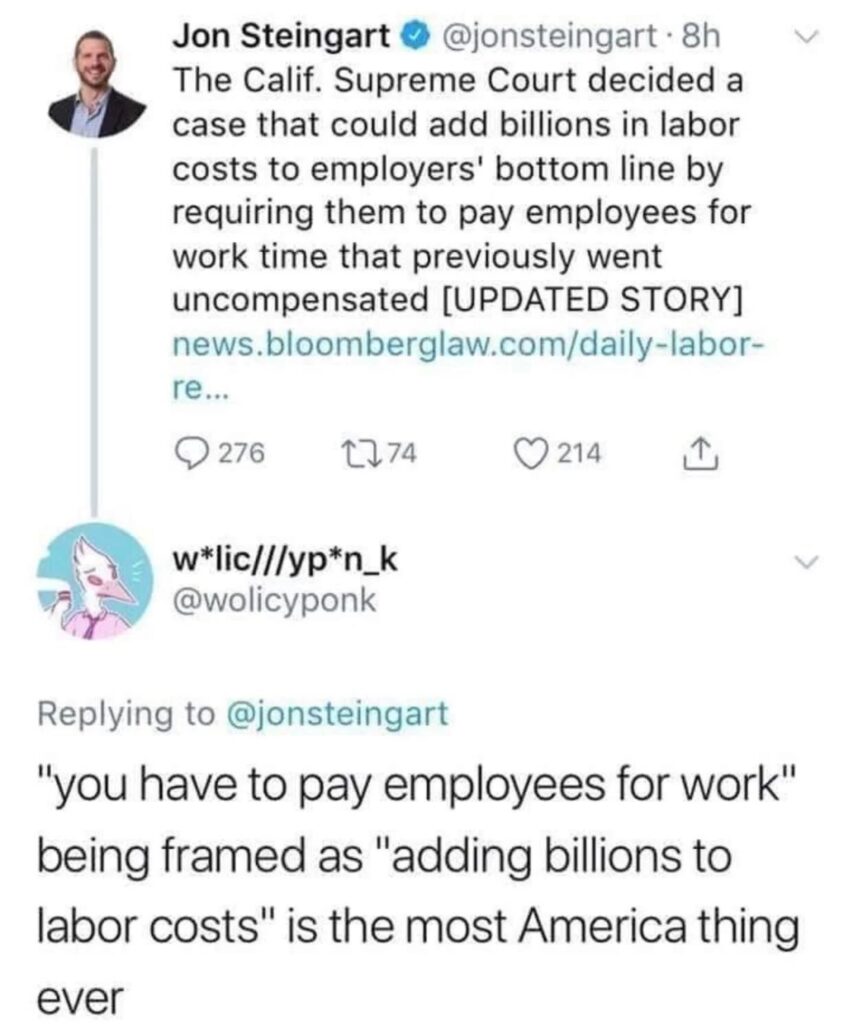Click the @jonsteingart handle beside the name
Image resolution: width=841 pixels, height=1024 pixels.
click(x=546, y=37)
